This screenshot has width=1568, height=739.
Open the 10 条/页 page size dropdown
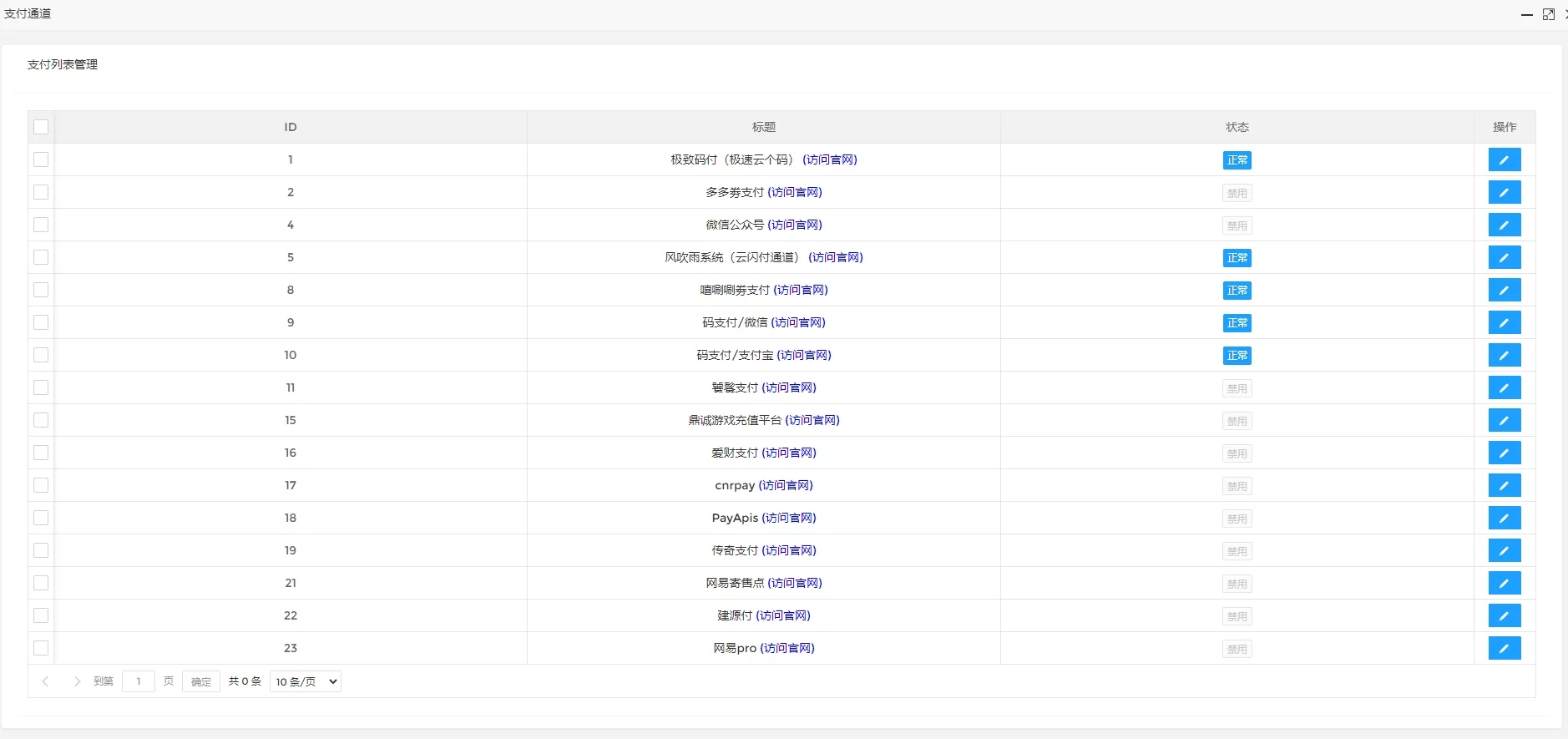pyautogui.click(x=306, y=681)
